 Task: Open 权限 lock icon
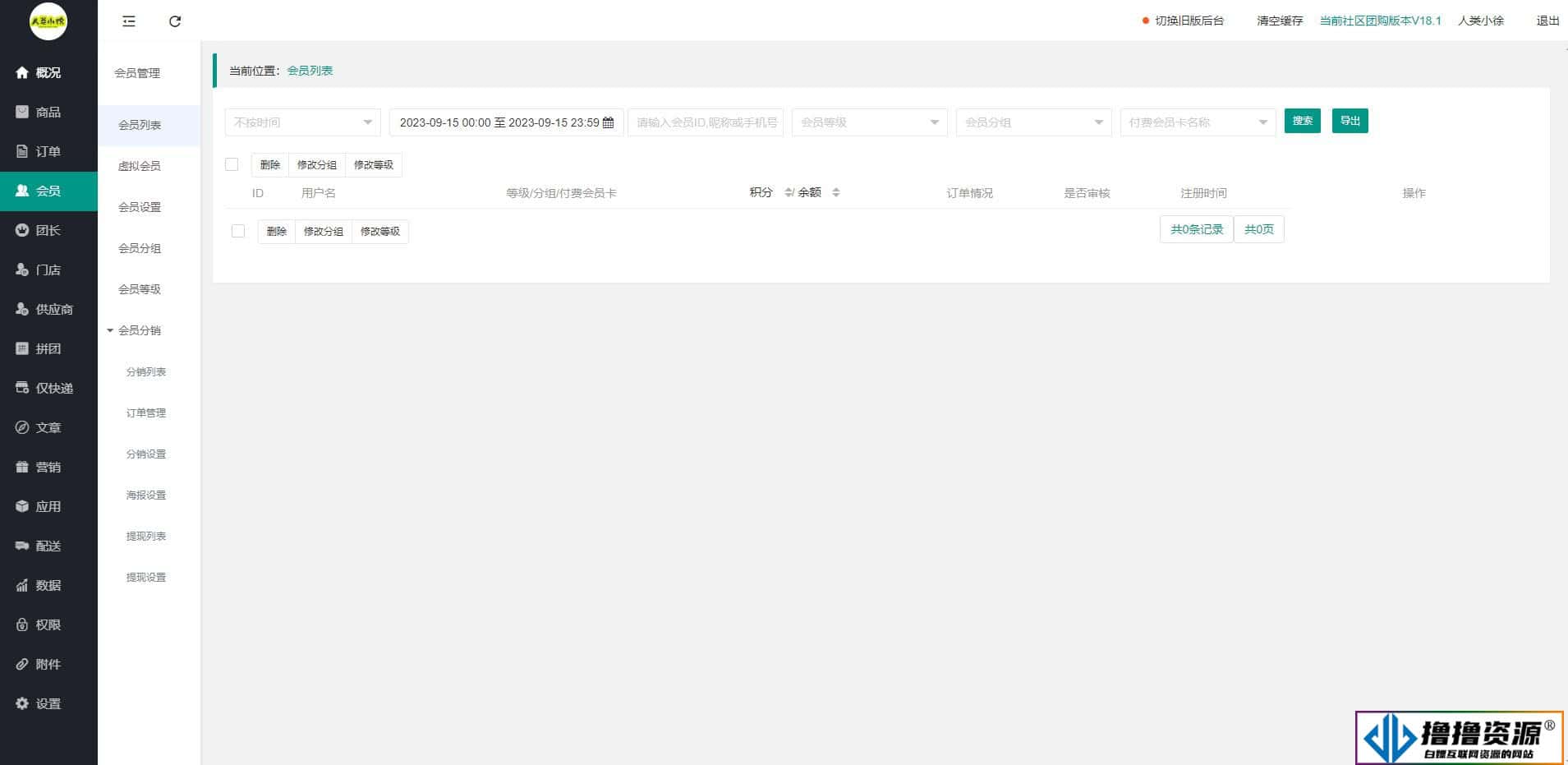(x=22, y=624)
